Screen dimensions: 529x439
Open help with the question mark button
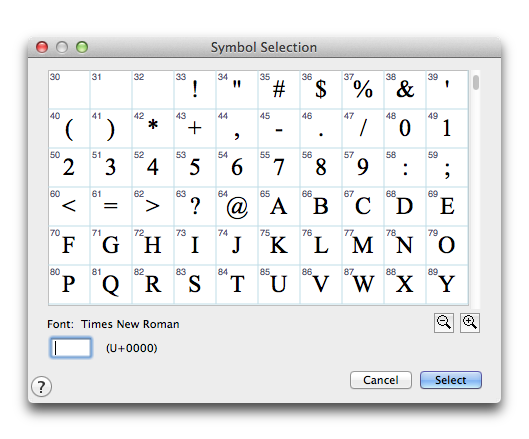coord(41,387)
